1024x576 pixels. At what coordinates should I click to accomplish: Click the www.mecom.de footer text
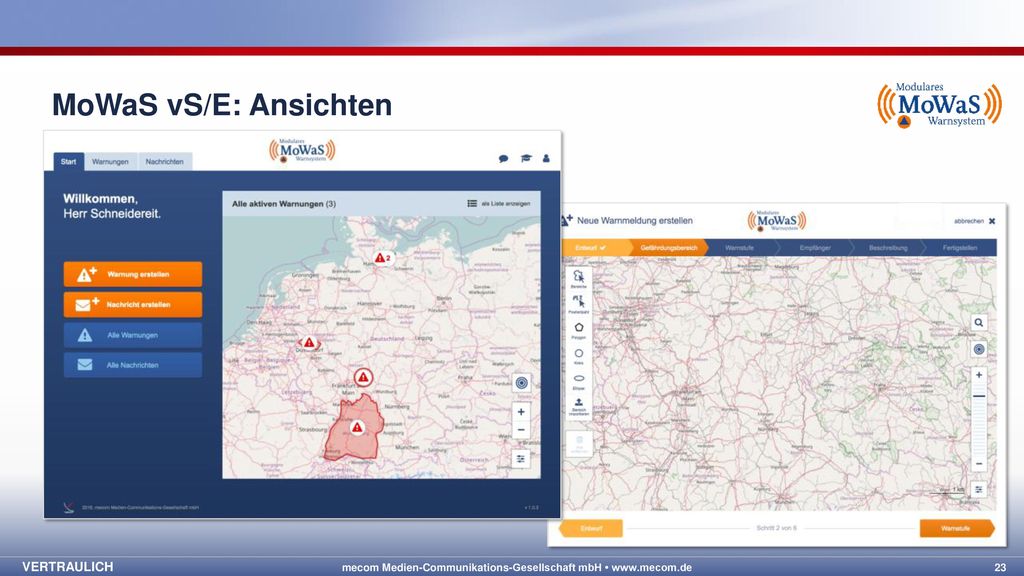(x=652, y=568)
